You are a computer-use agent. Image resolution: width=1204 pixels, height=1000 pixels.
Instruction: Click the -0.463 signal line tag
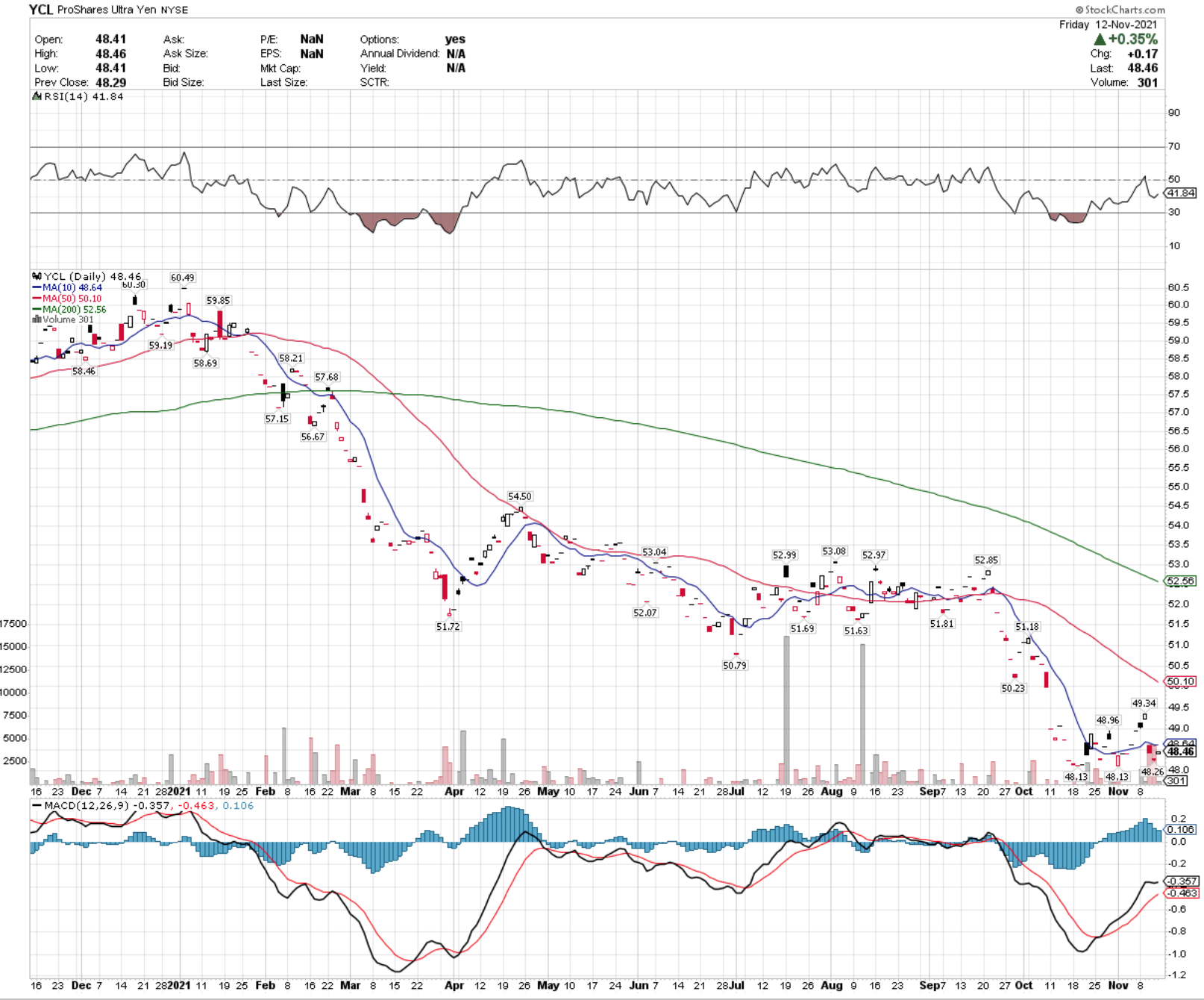point(1182,893)
